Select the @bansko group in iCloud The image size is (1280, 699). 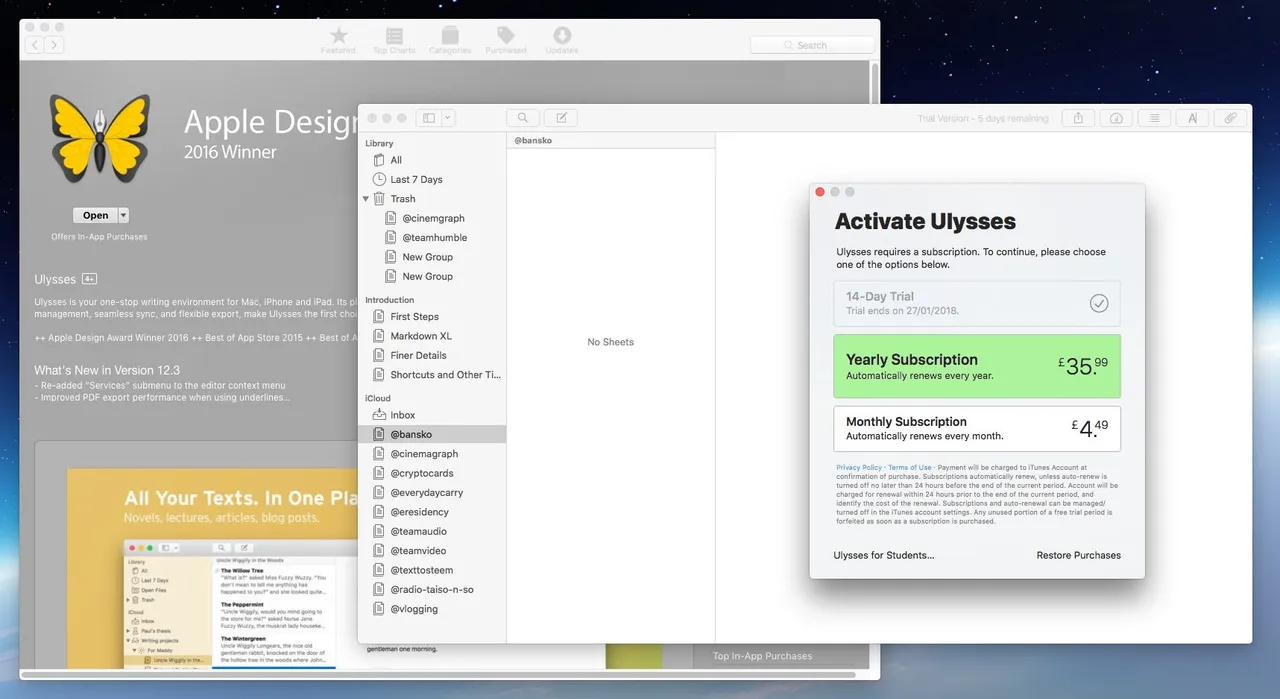pyautogui.click(x=432, y=434)
